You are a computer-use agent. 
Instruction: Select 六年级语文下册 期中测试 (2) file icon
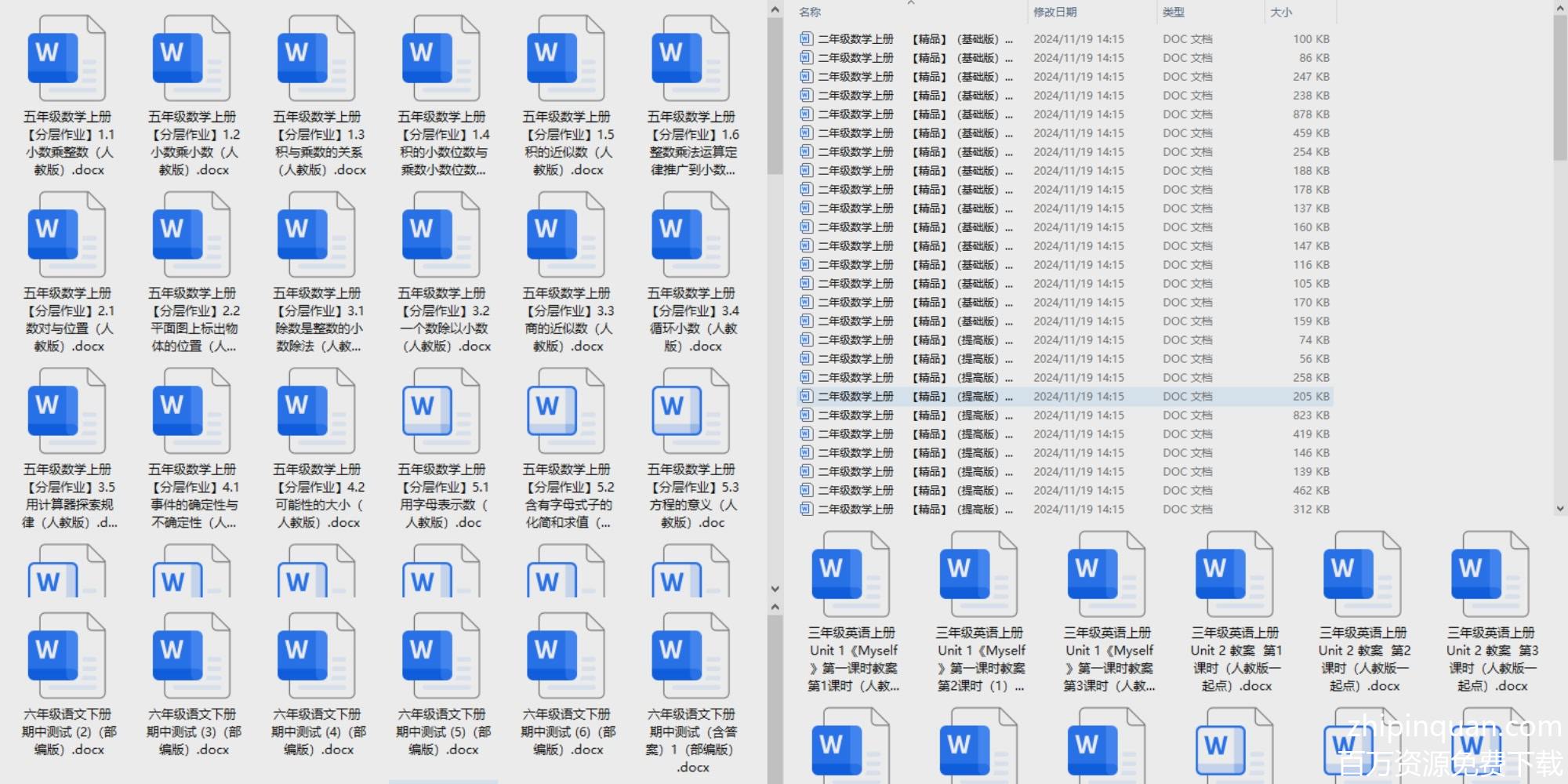pos(66,657)
